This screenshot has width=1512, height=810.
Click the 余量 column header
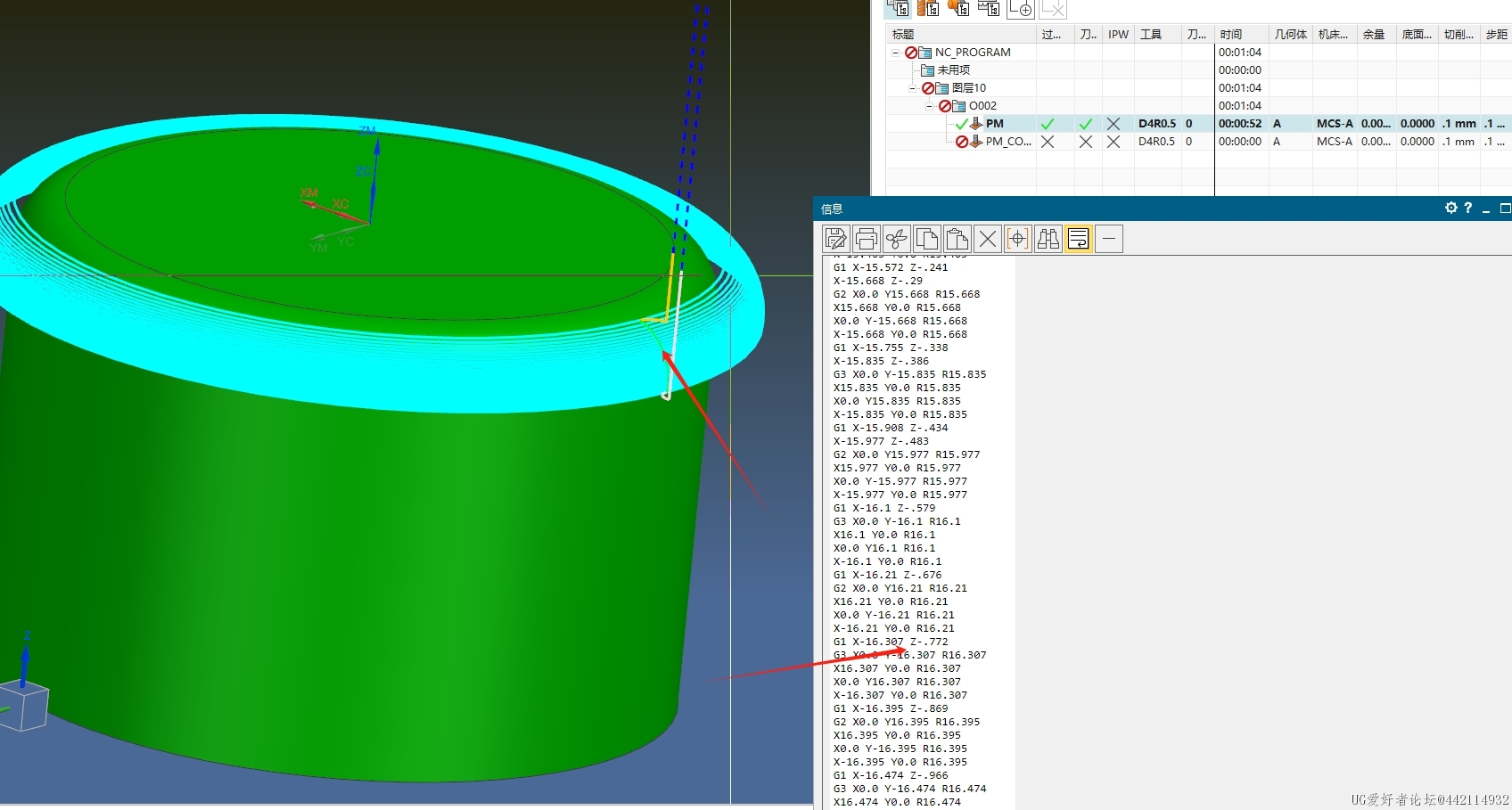tap(1375, 35)
